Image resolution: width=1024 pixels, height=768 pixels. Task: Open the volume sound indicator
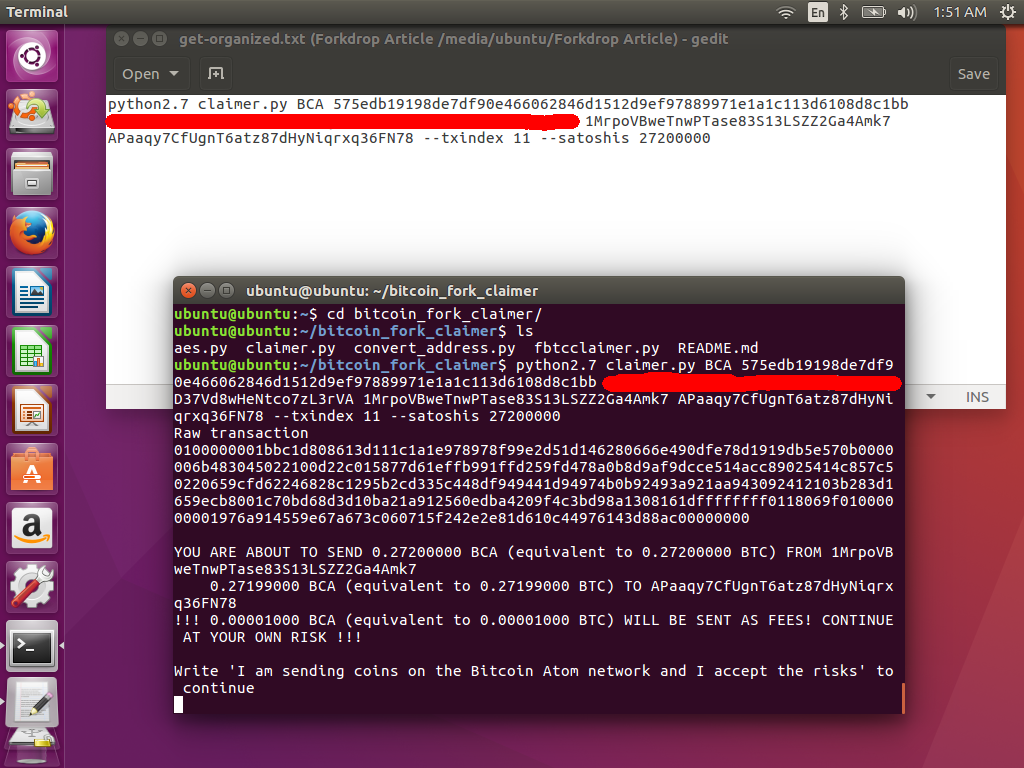pos(907,12)
